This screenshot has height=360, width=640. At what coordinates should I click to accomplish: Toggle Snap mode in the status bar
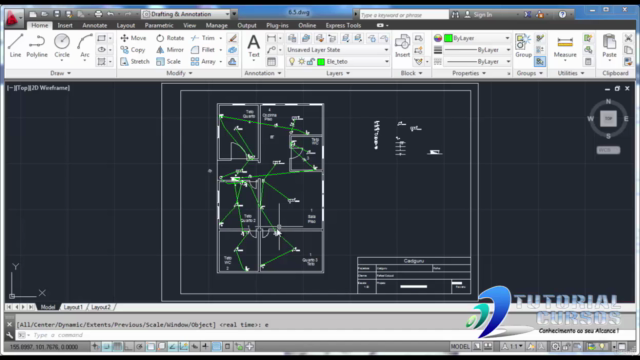(106, 347)
